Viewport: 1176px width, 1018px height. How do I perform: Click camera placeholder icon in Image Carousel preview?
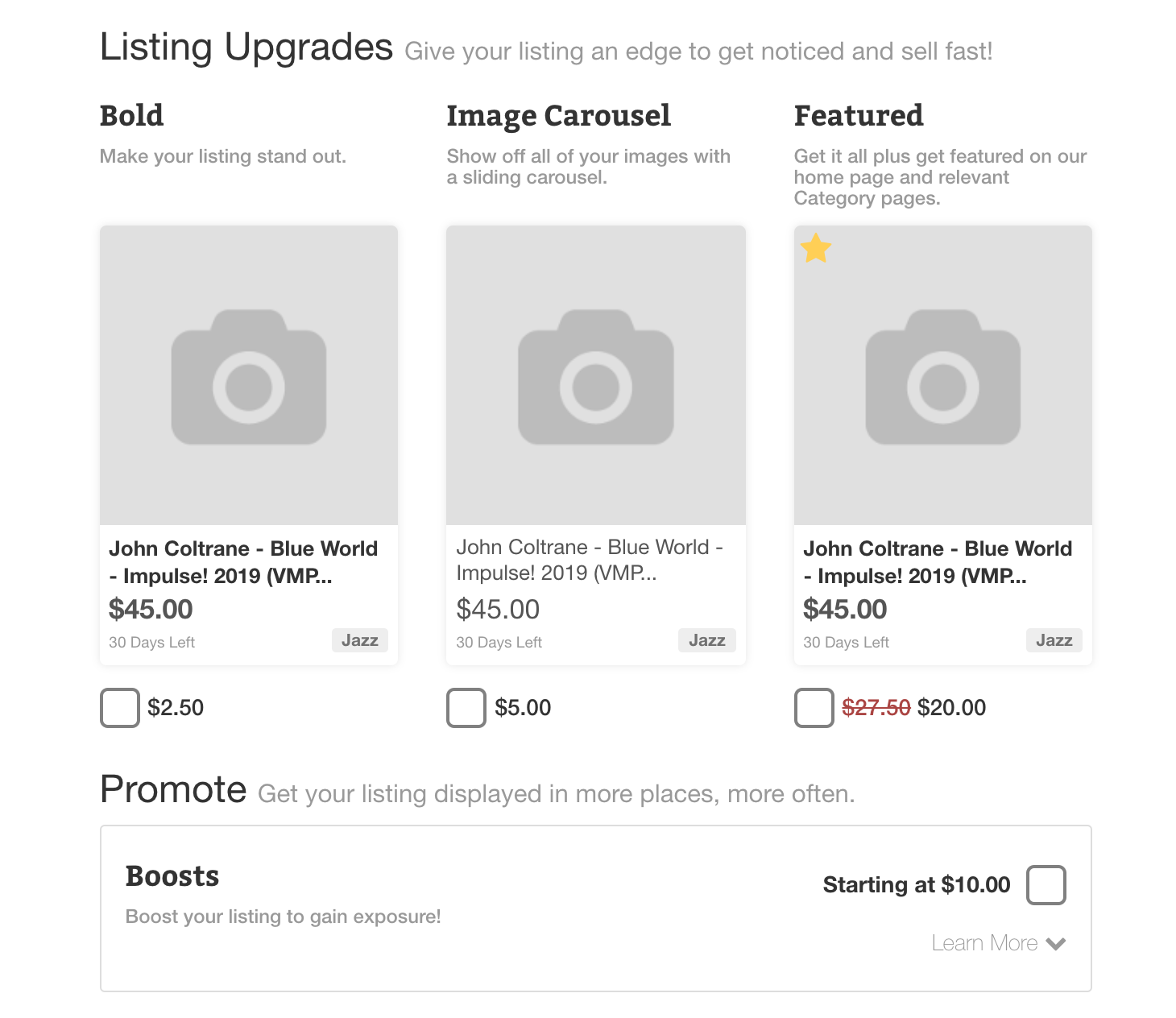coord(596,377)
